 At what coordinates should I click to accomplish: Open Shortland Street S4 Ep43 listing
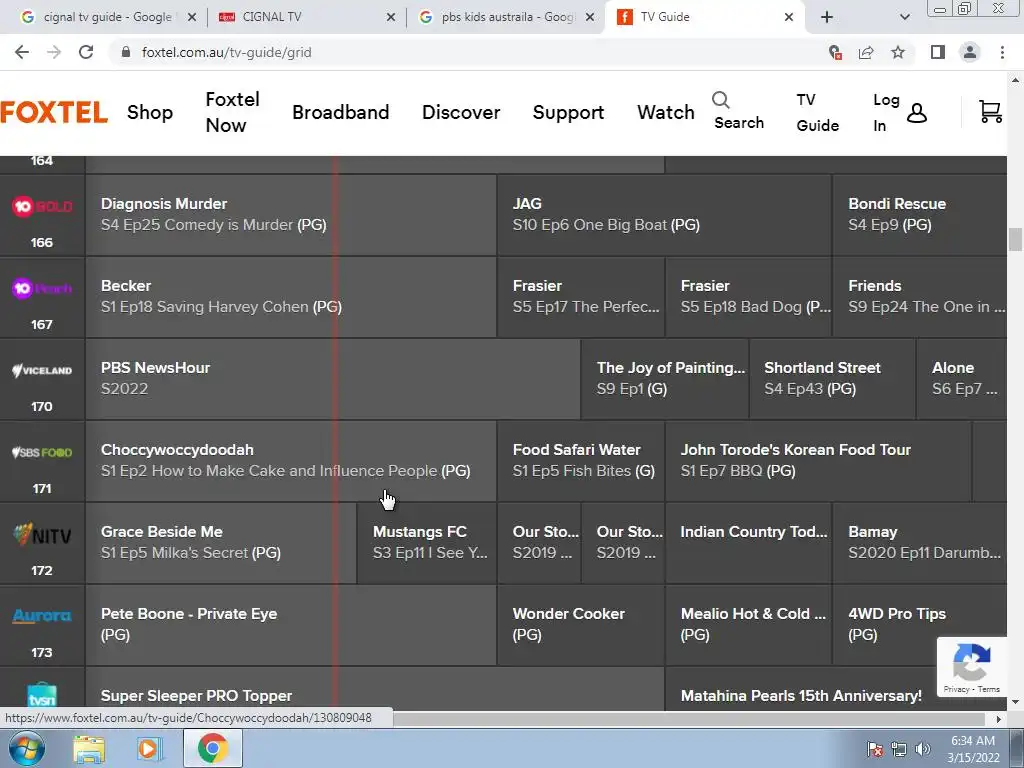(x=832, y=379)
